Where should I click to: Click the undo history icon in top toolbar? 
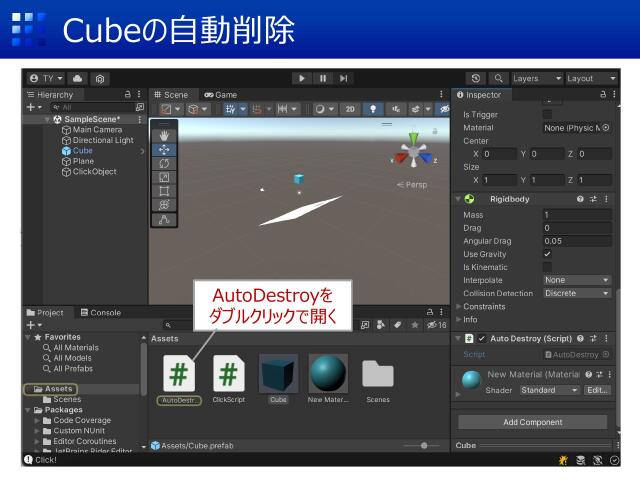(x=475, y=78)
